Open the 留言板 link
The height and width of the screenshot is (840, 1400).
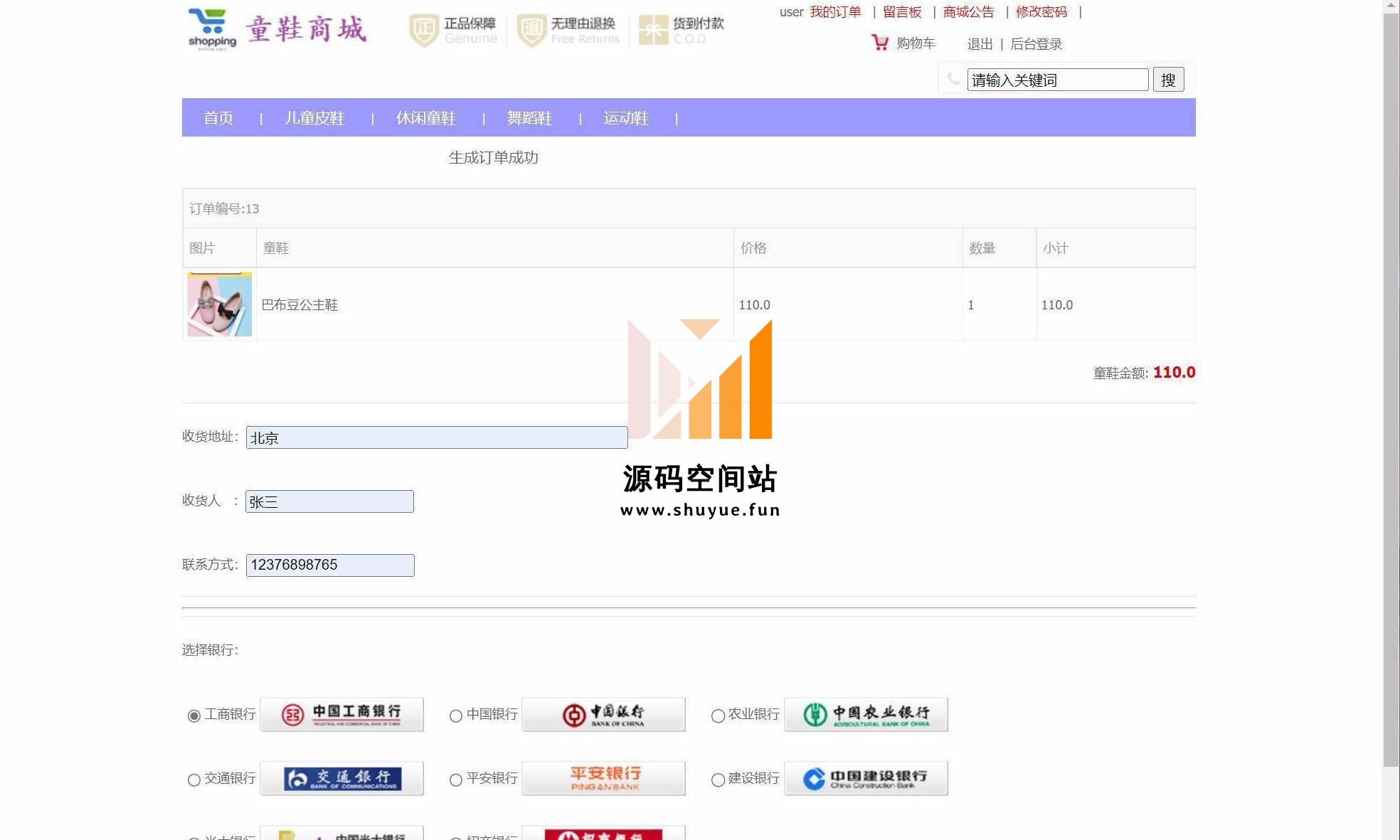(x=902, y=12)
